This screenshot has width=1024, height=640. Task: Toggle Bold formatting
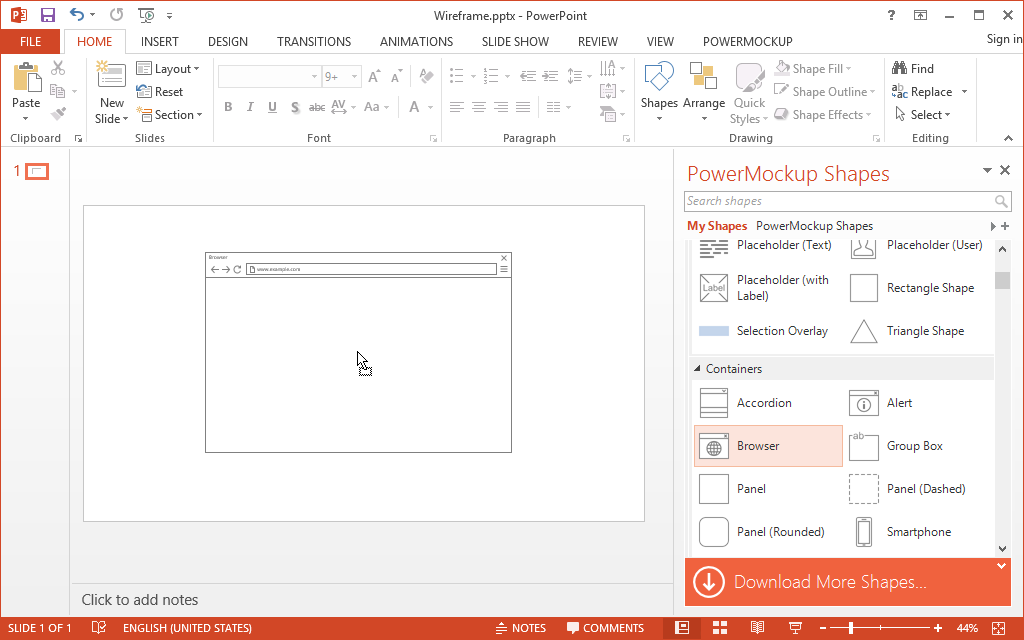(x=228, y=107)
